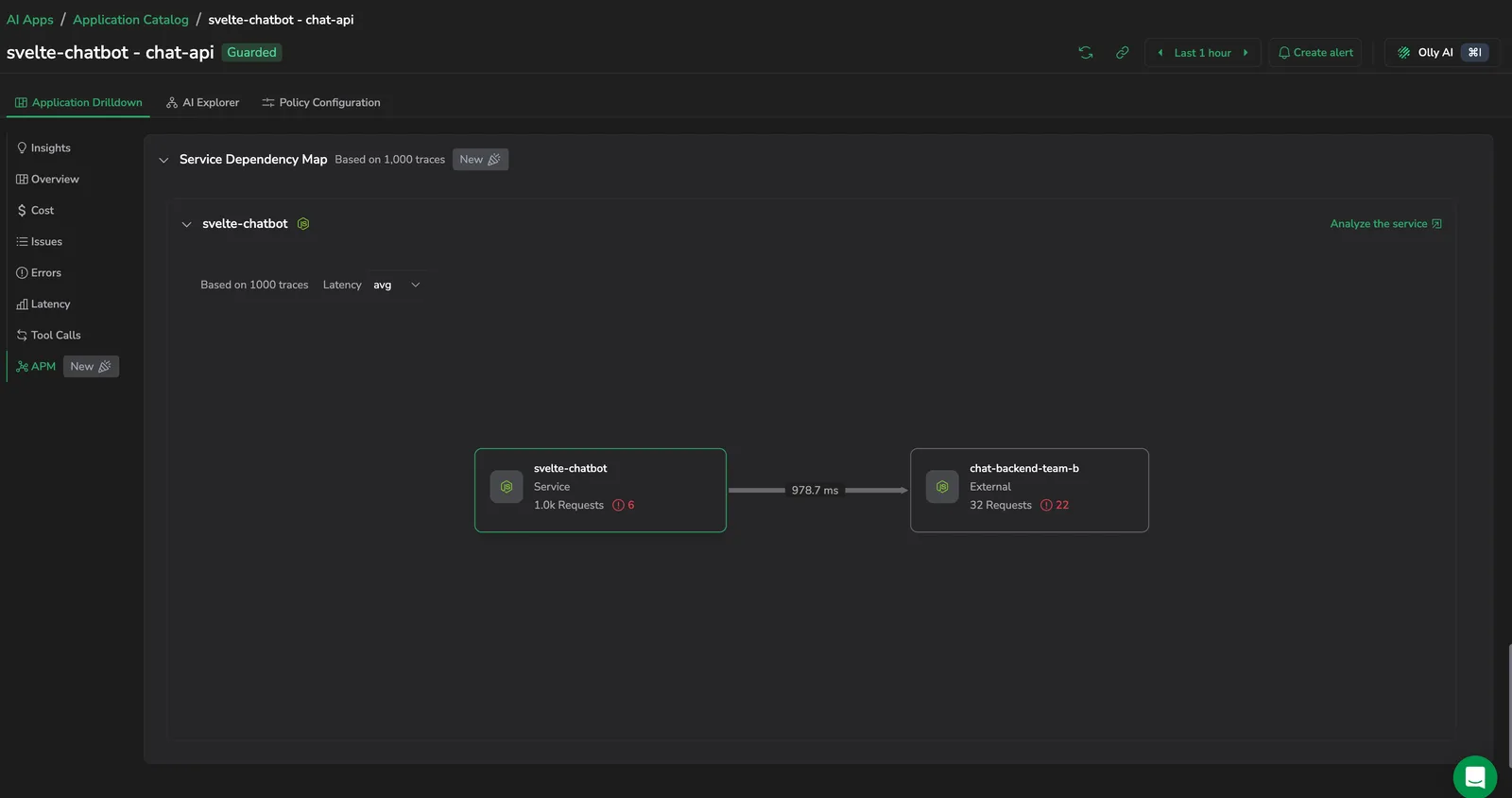
Task: Click the New badge beside APM in sidebar
Action: click(x=91, y=367)
